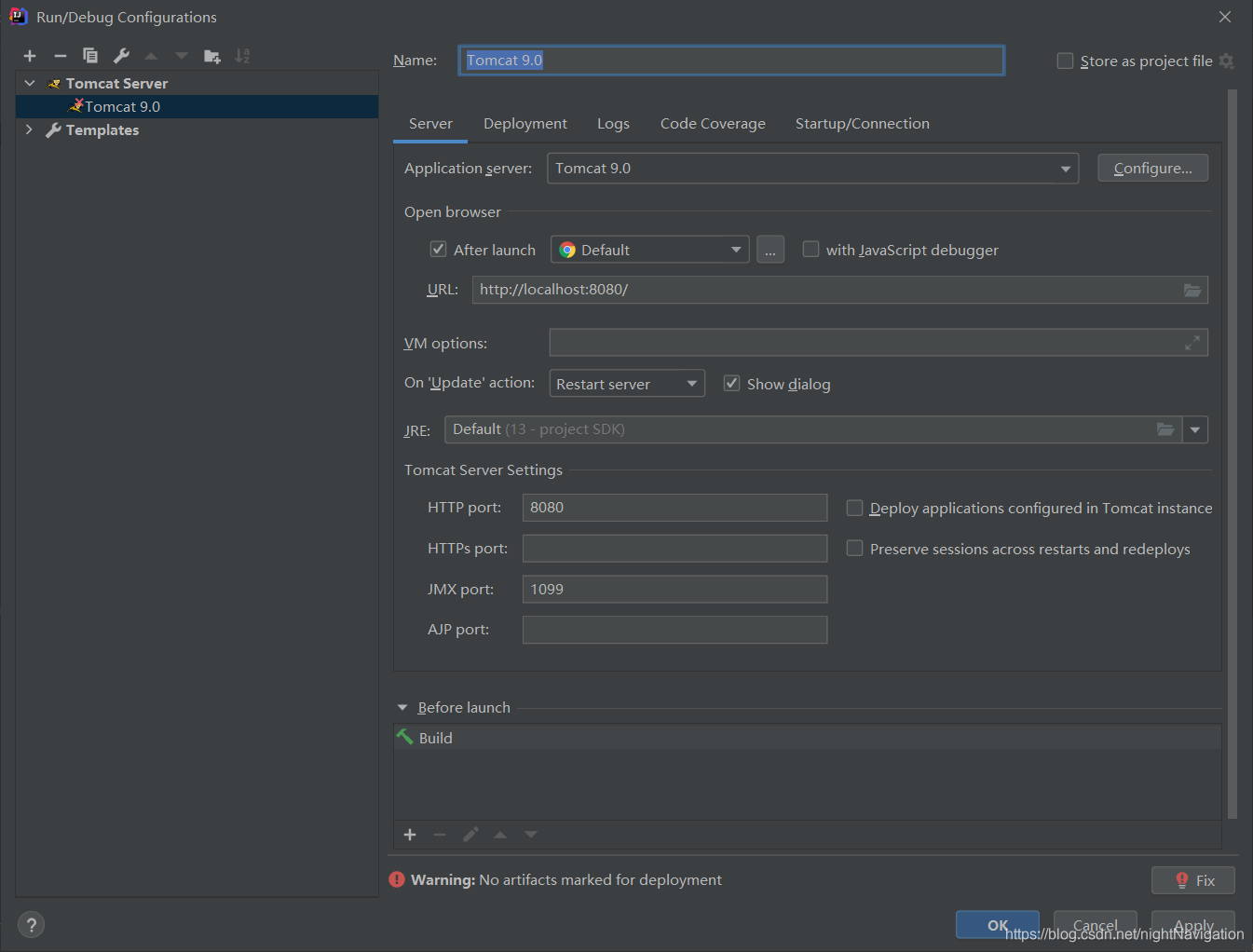The height and width of the screenshot is (952, 1253).
Task: Switch to the Startup/Connection tab
Action: (863, 124)
